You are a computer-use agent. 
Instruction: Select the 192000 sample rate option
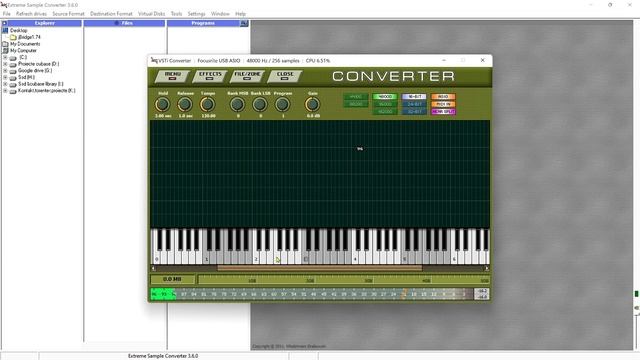point(385,111)
